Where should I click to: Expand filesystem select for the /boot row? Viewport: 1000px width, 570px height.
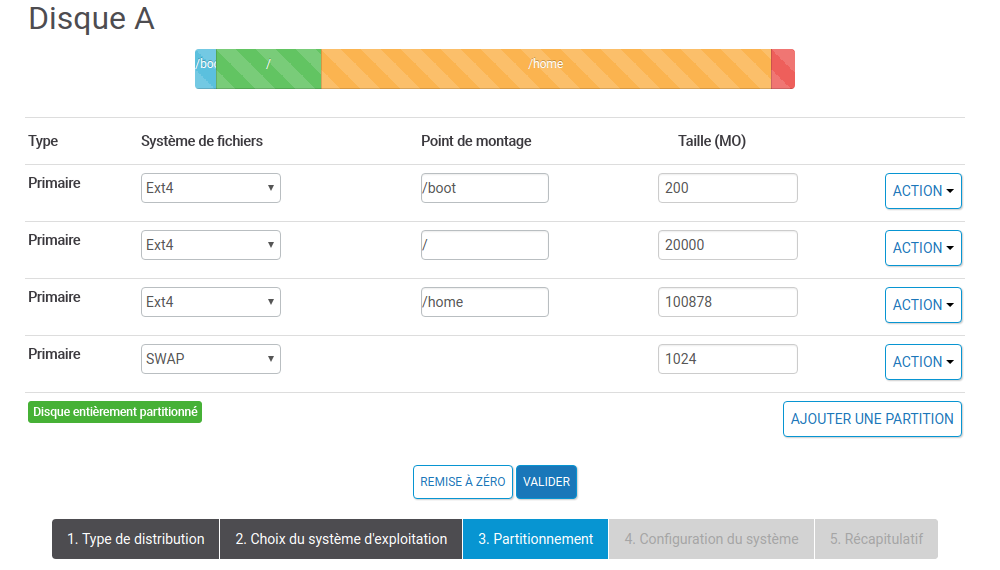click(211, 188)
